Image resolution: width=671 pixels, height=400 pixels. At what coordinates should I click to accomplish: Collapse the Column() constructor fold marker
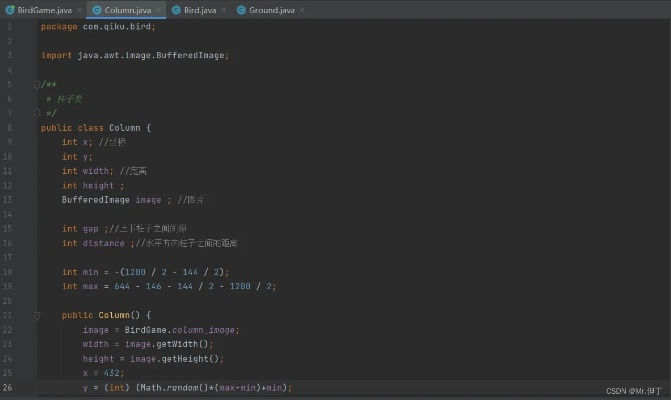tap(37, 315)
